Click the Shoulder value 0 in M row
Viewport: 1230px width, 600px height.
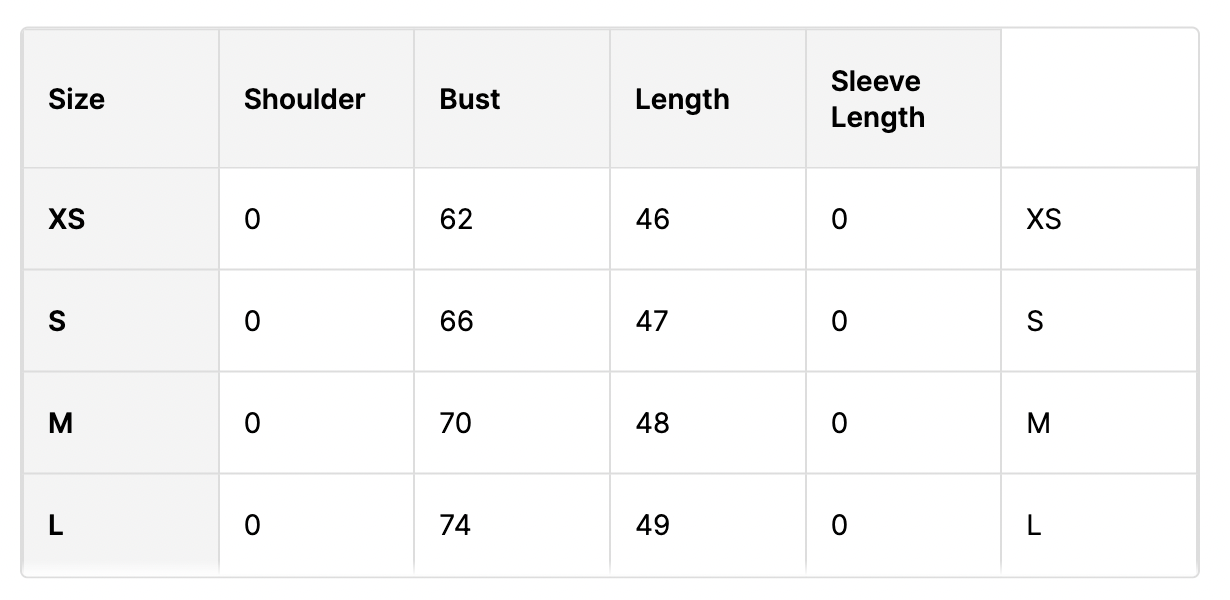252,423
